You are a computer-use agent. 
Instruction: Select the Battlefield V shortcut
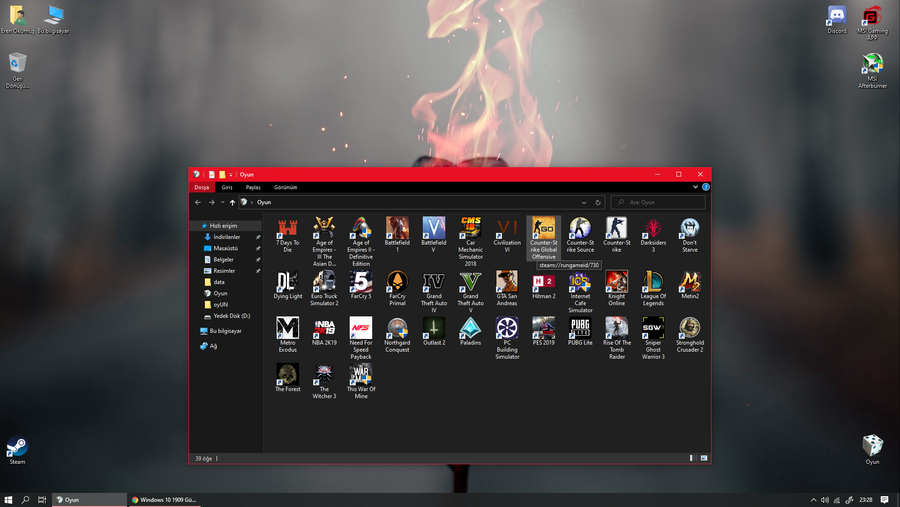(434, 234)
